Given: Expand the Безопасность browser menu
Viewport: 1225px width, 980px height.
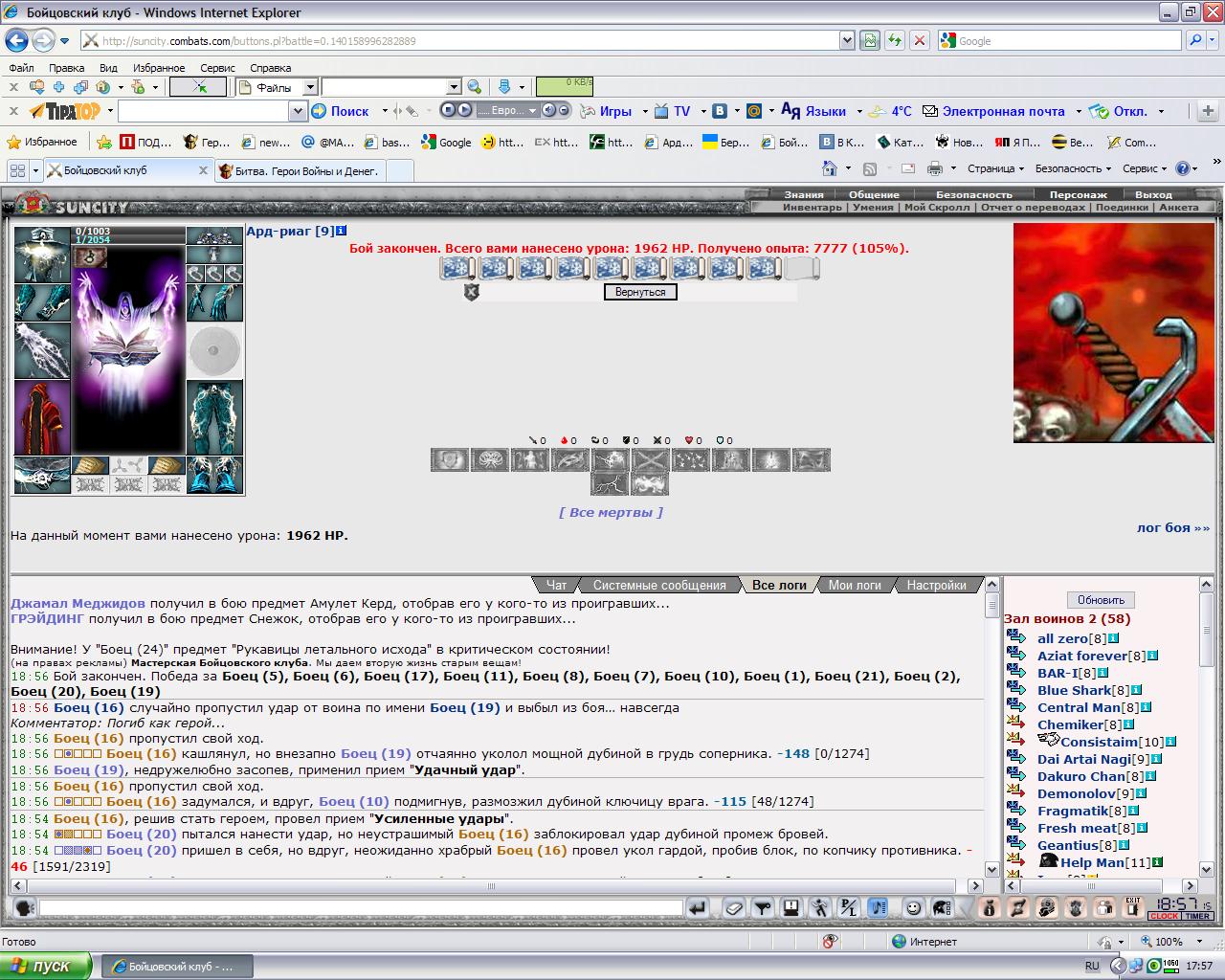Looking at the screenshot, I should 1073,168.
